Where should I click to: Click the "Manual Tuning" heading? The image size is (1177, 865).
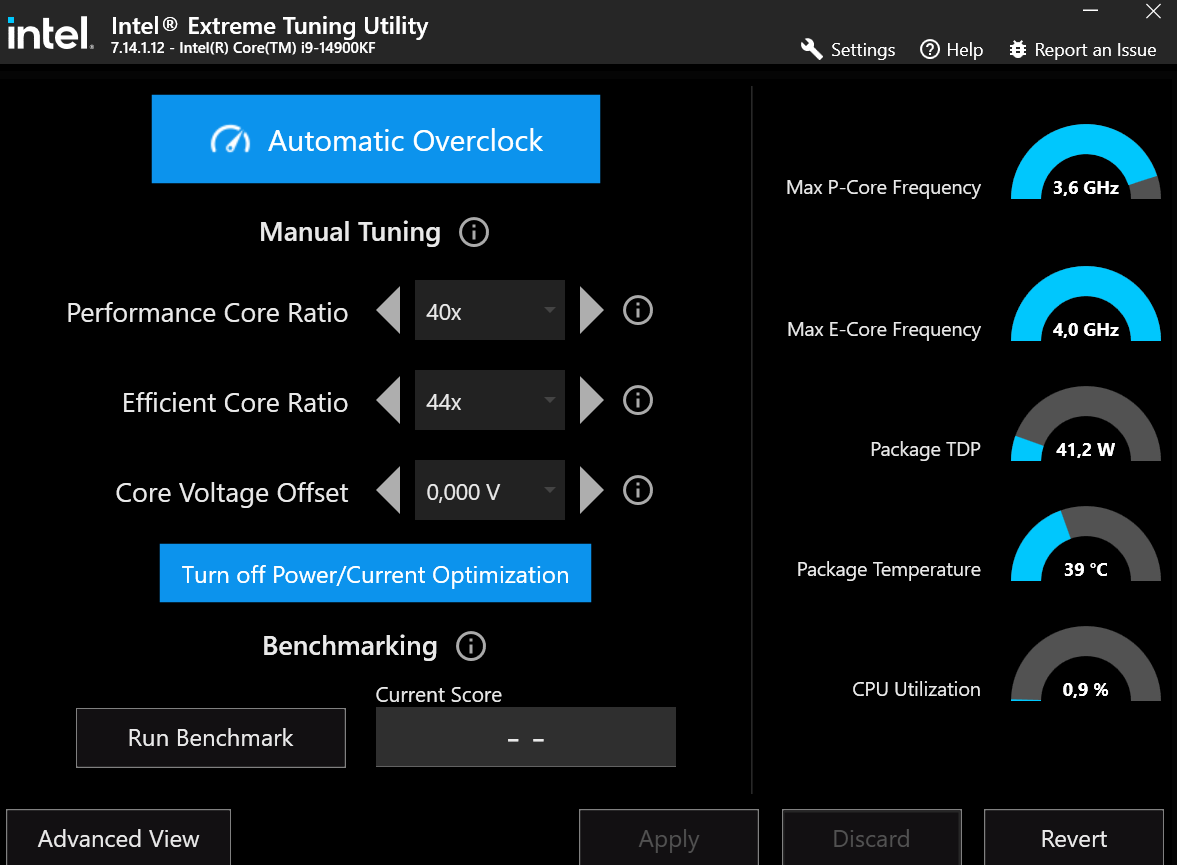click(350, 232)
